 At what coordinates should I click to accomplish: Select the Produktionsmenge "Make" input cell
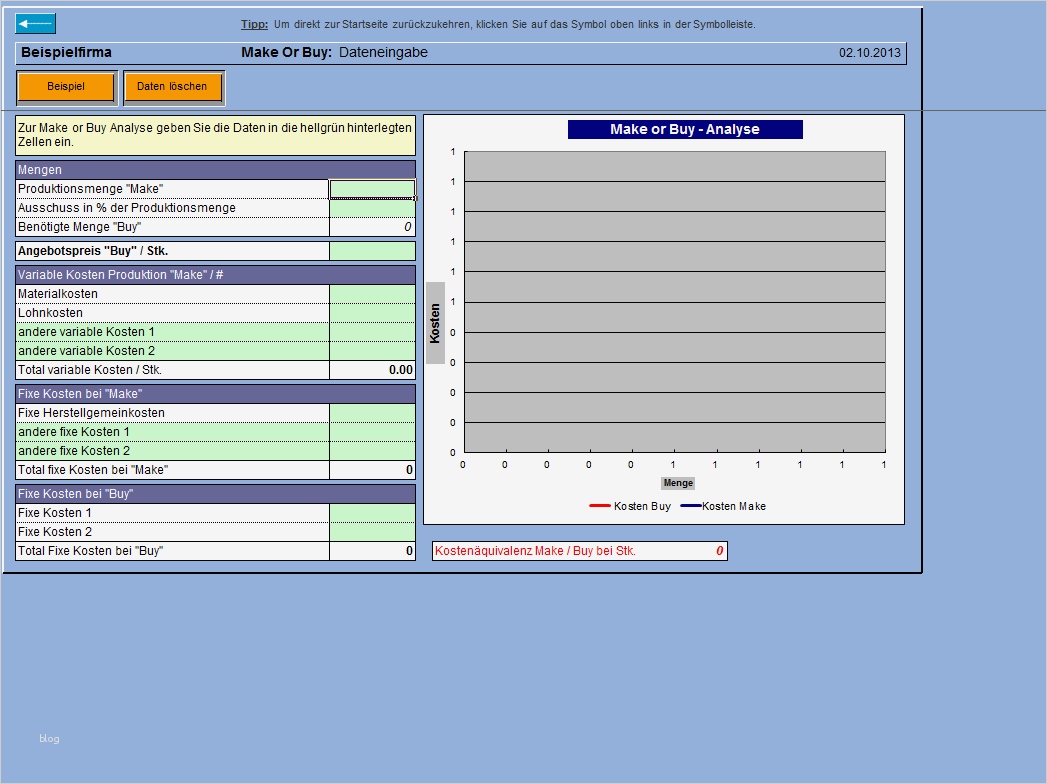[372, 188]
